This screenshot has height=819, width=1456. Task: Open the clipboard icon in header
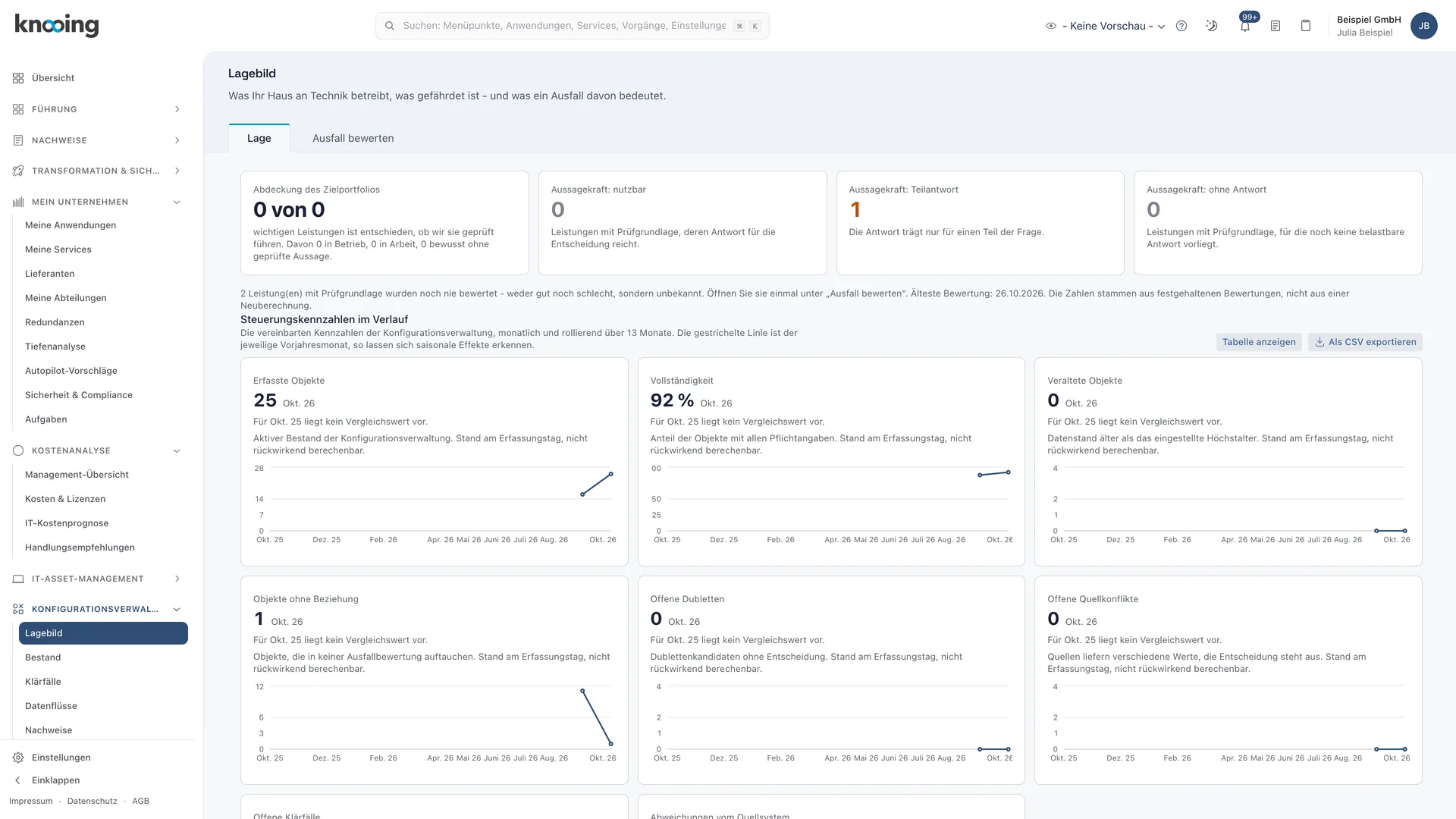point(1306,26)
